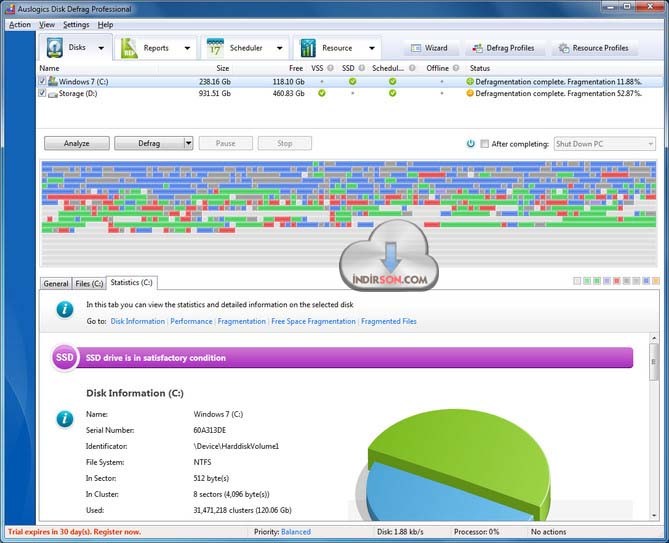Sort disks by the Size column header
This screenshot has width=669, height=543.
coord(222,68)
